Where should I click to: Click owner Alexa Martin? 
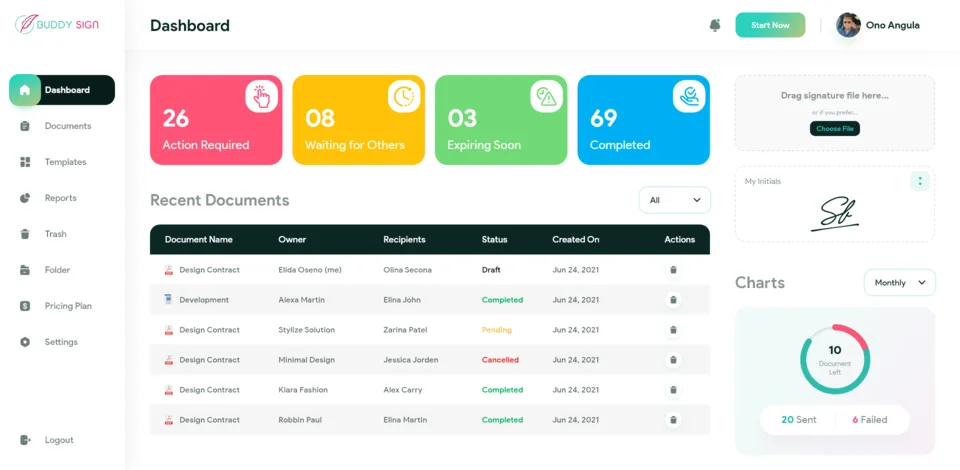point(301,300)
